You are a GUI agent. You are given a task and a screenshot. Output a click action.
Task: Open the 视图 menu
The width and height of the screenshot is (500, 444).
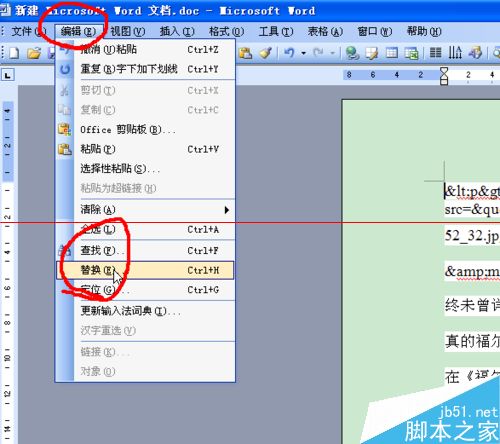(x=127, y=32)
